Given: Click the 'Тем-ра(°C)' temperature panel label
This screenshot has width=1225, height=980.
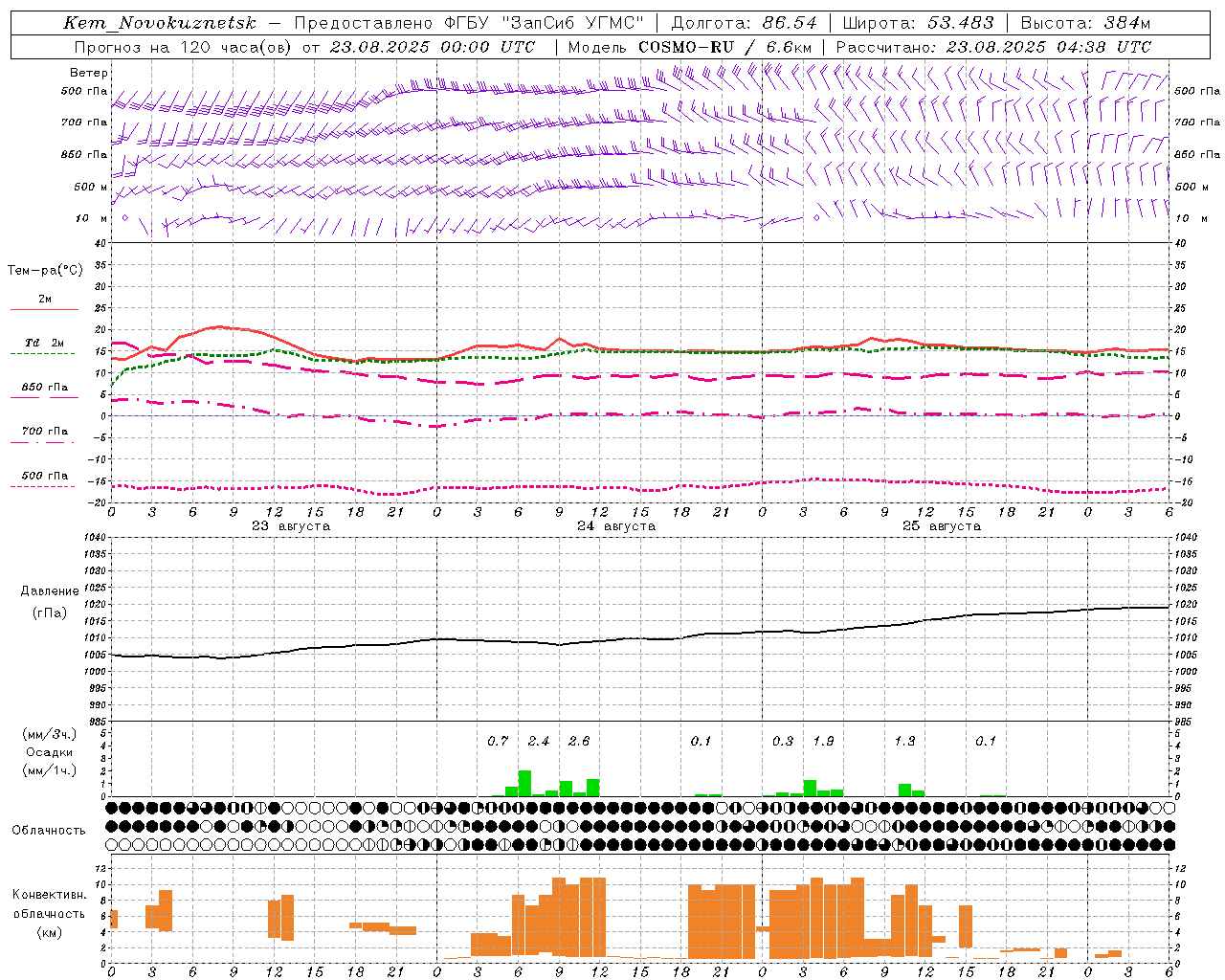Looking at the screenshot, I should (45, 271).
